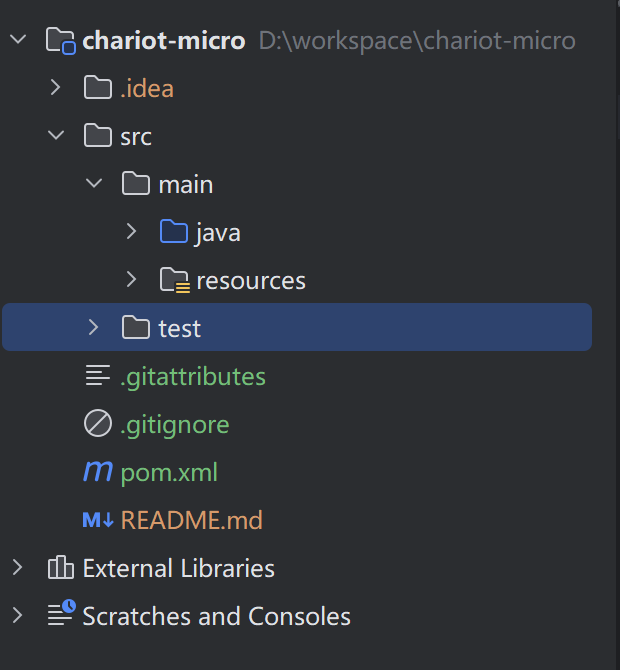Screen dimensions: 620x670
Task: Click the Scratches and Consoles icon
Action: click(x=62, y=614)
